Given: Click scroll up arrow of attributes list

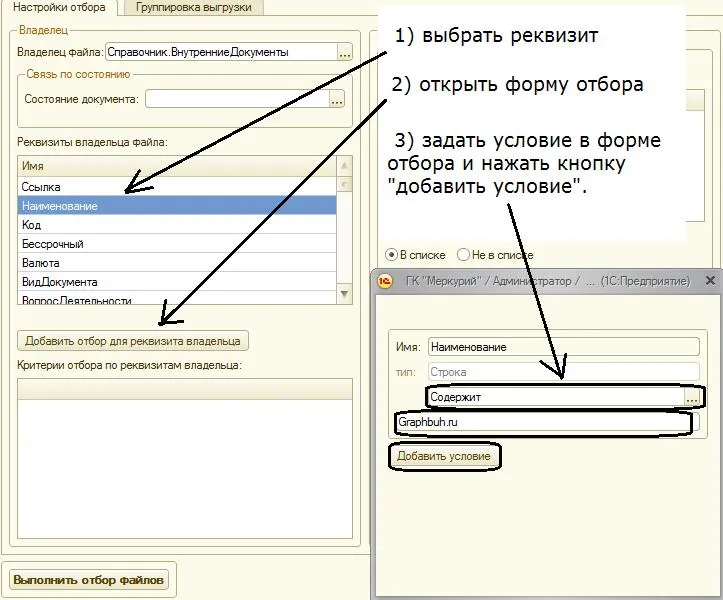Looking at the screenshot, I should point(344,166).
